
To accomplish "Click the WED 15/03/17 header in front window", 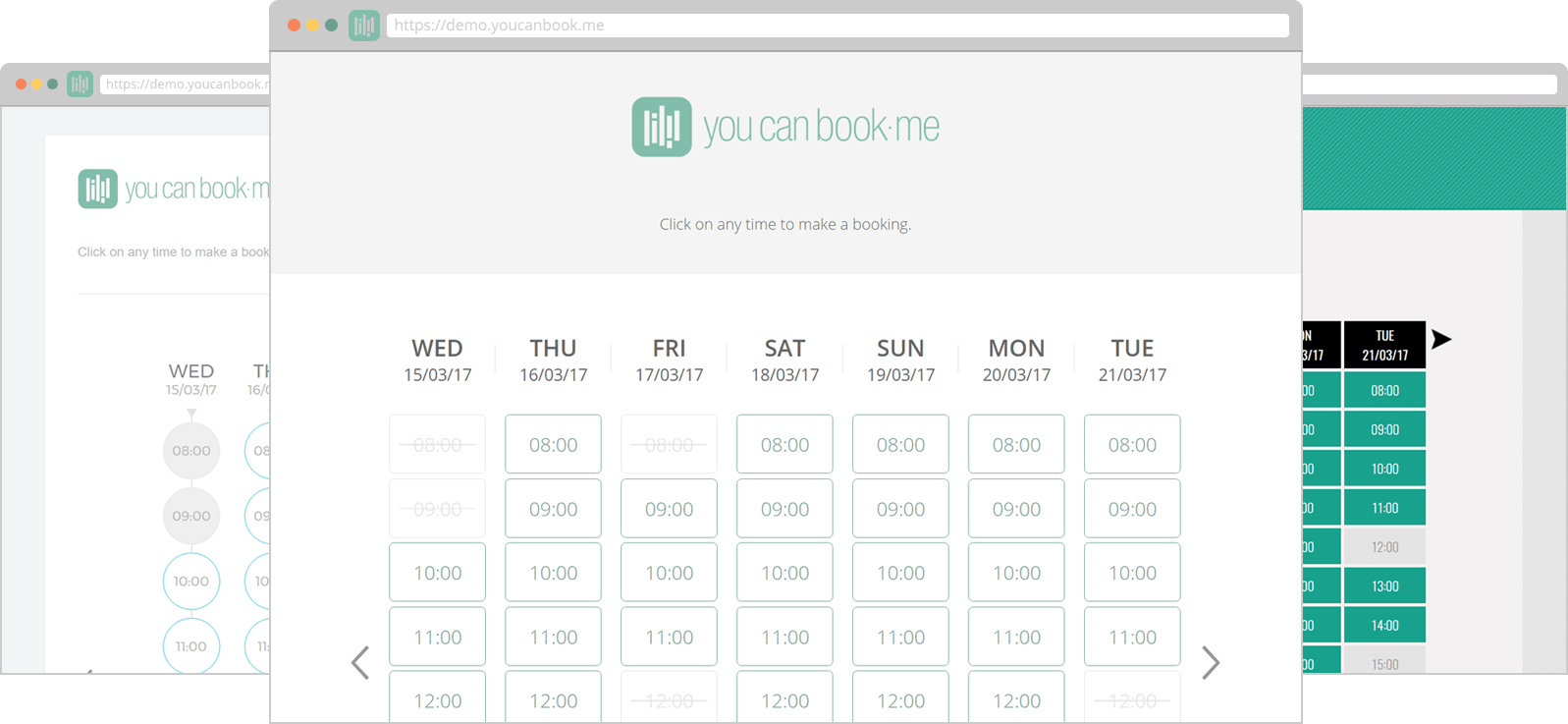I will click(438, 361).
